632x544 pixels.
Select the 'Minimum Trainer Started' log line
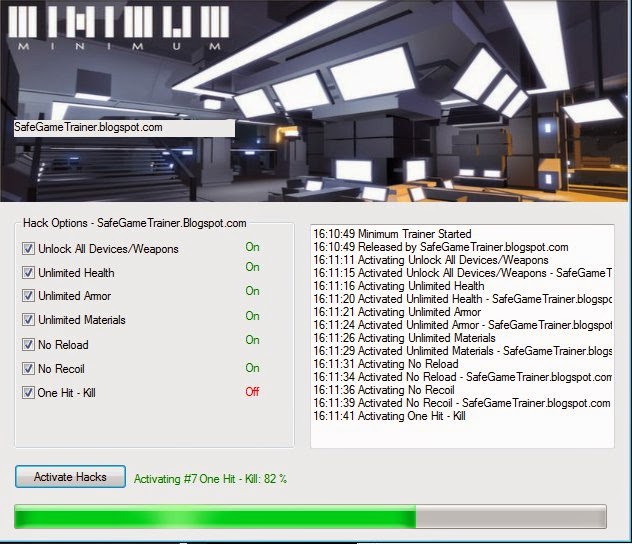392,234
